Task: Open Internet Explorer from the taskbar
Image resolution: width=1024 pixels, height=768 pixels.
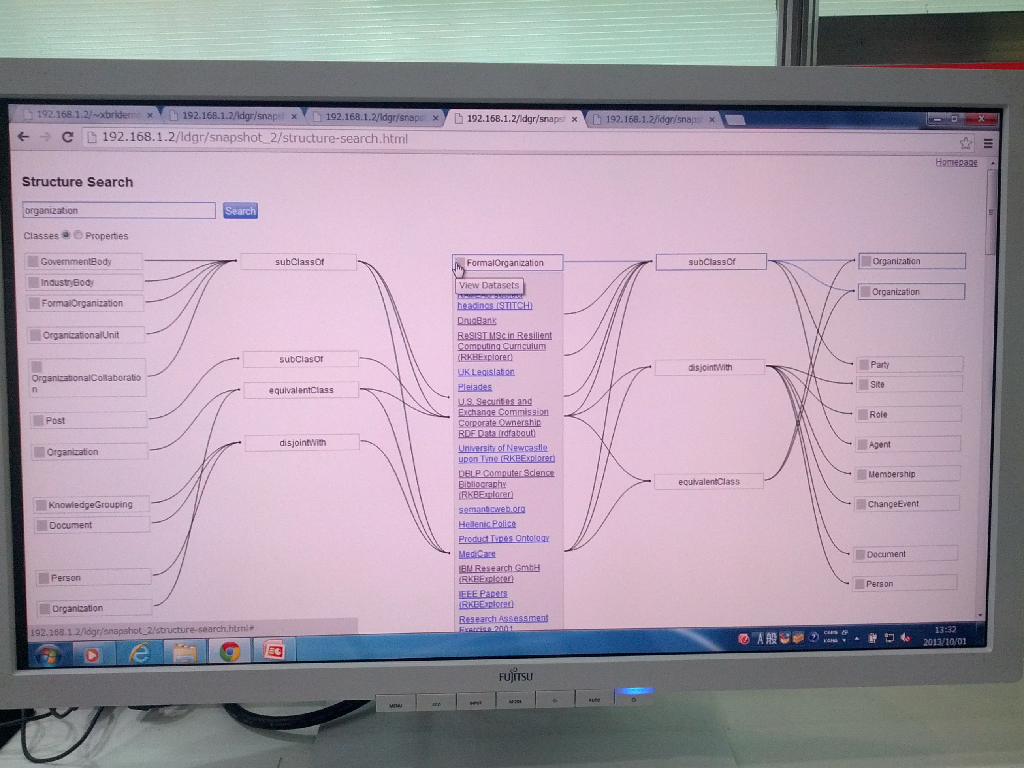Action: tap(139, 653)
